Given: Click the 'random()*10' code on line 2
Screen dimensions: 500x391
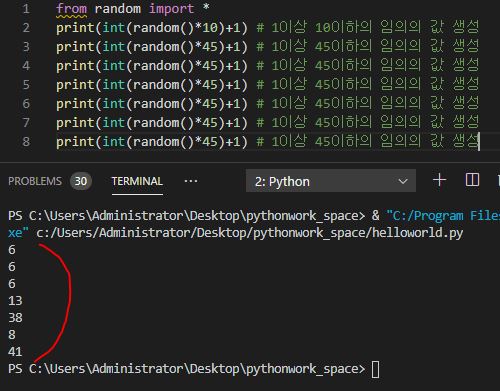Looking at the screenshot, I should [176, 28].
